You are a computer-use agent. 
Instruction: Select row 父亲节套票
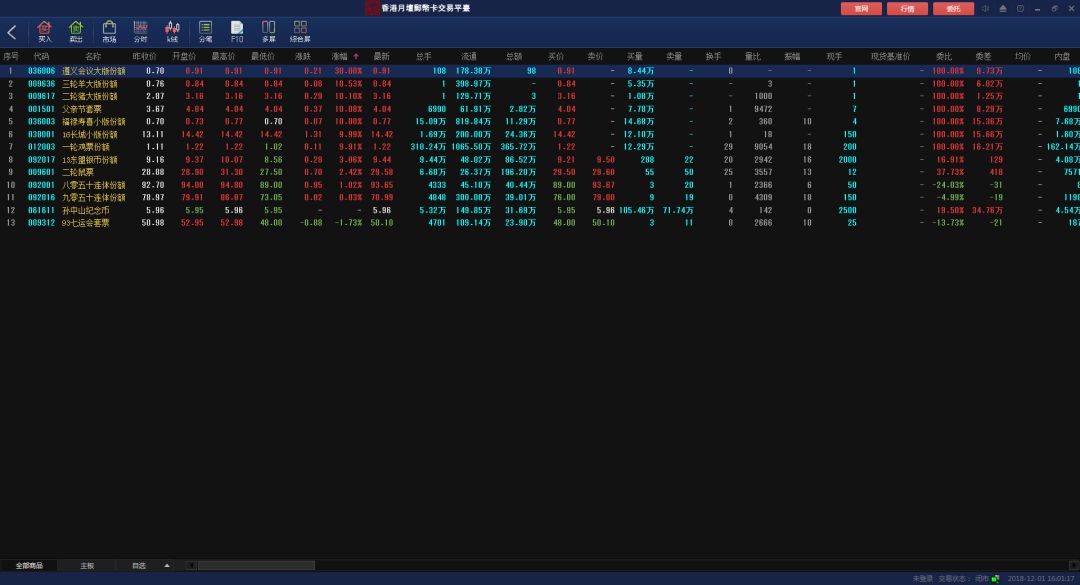click(x=540, y=109)
